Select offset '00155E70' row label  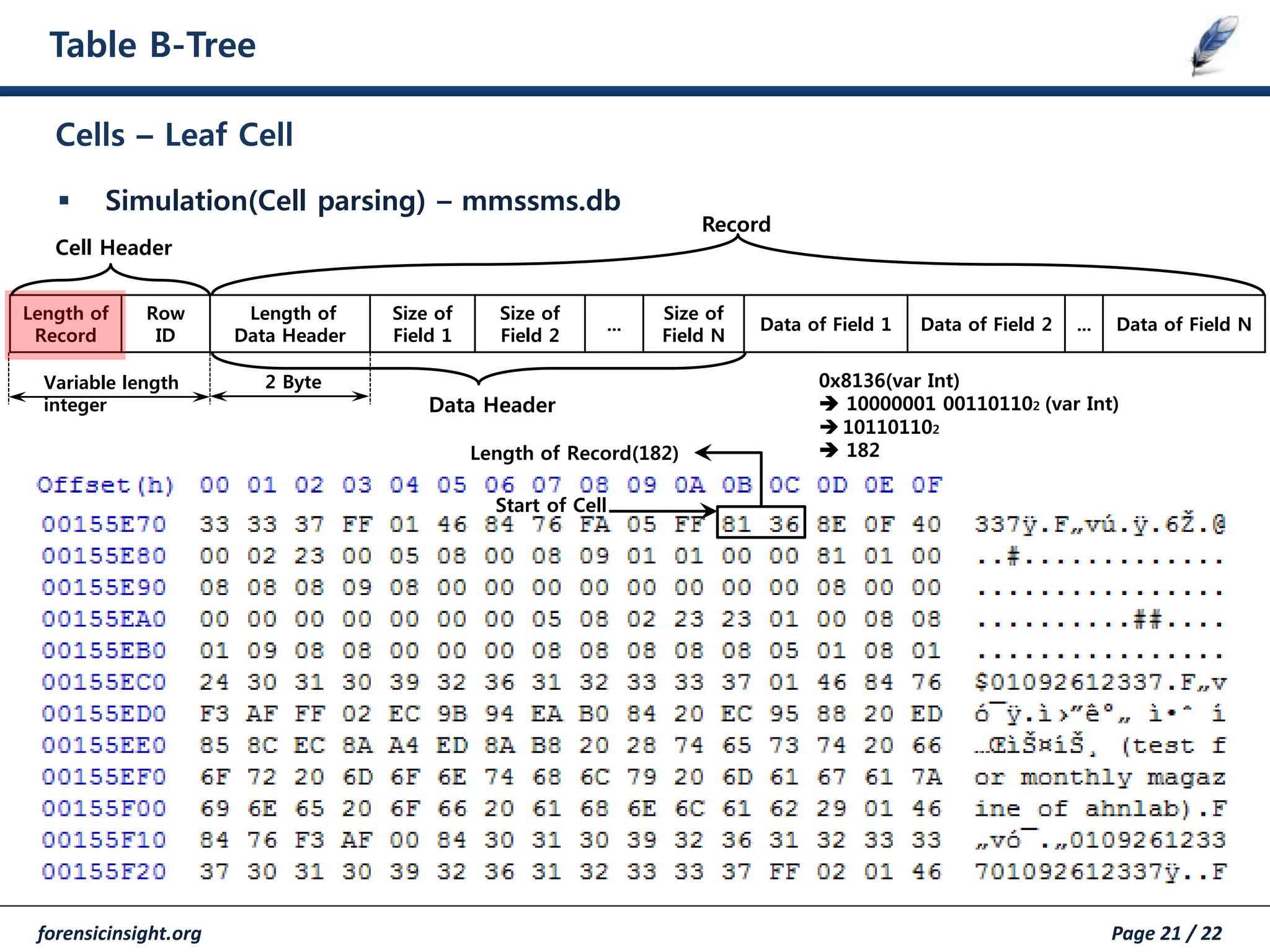point(104,524)
